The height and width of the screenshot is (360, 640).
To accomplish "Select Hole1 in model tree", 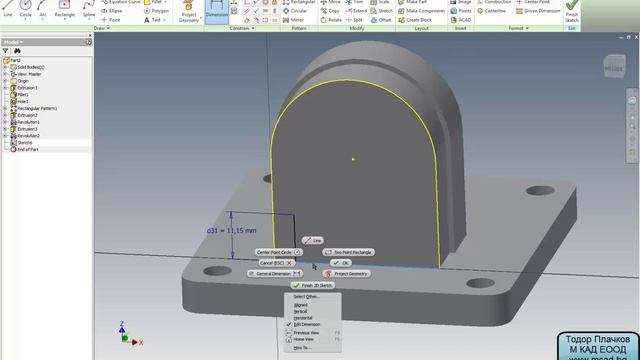I will pyautogui.click(x=19, y=101).
